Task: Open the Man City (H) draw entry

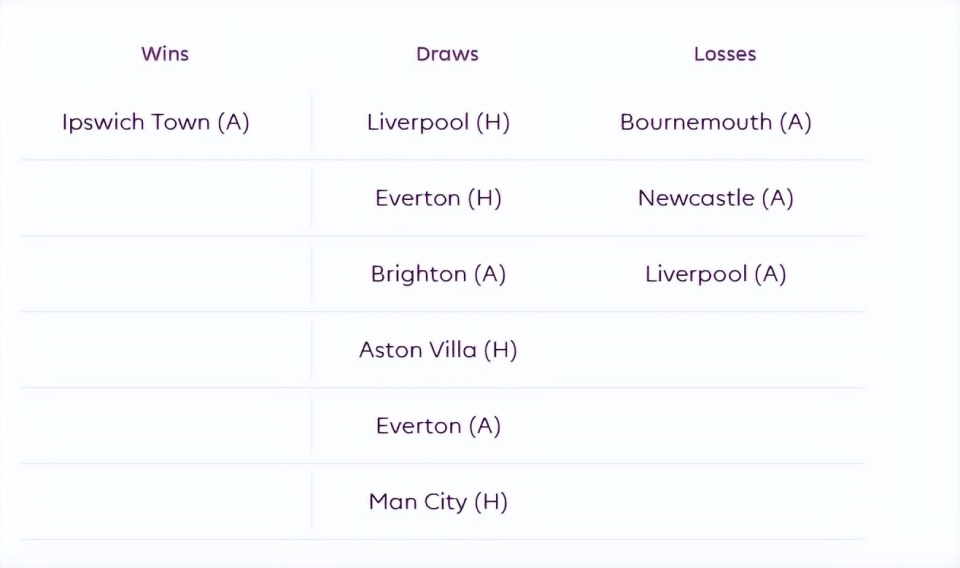Action: [438, 502]
